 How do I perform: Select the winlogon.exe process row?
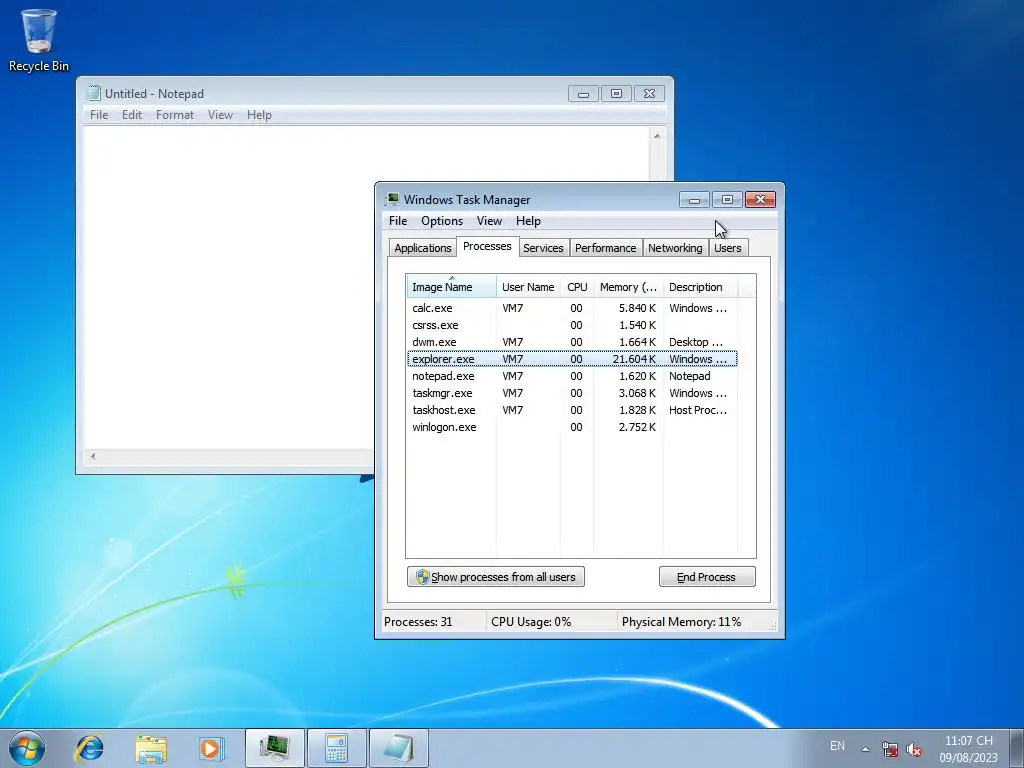tap(572, 426)
